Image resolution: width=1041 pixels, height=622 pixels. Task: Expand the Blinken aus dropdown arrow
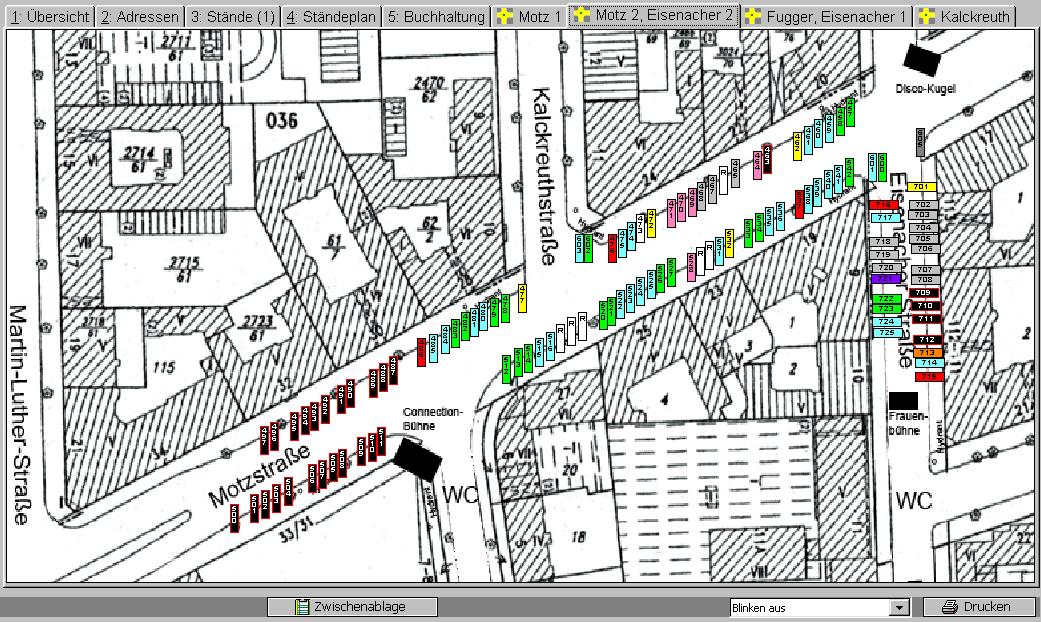point(898,608)
